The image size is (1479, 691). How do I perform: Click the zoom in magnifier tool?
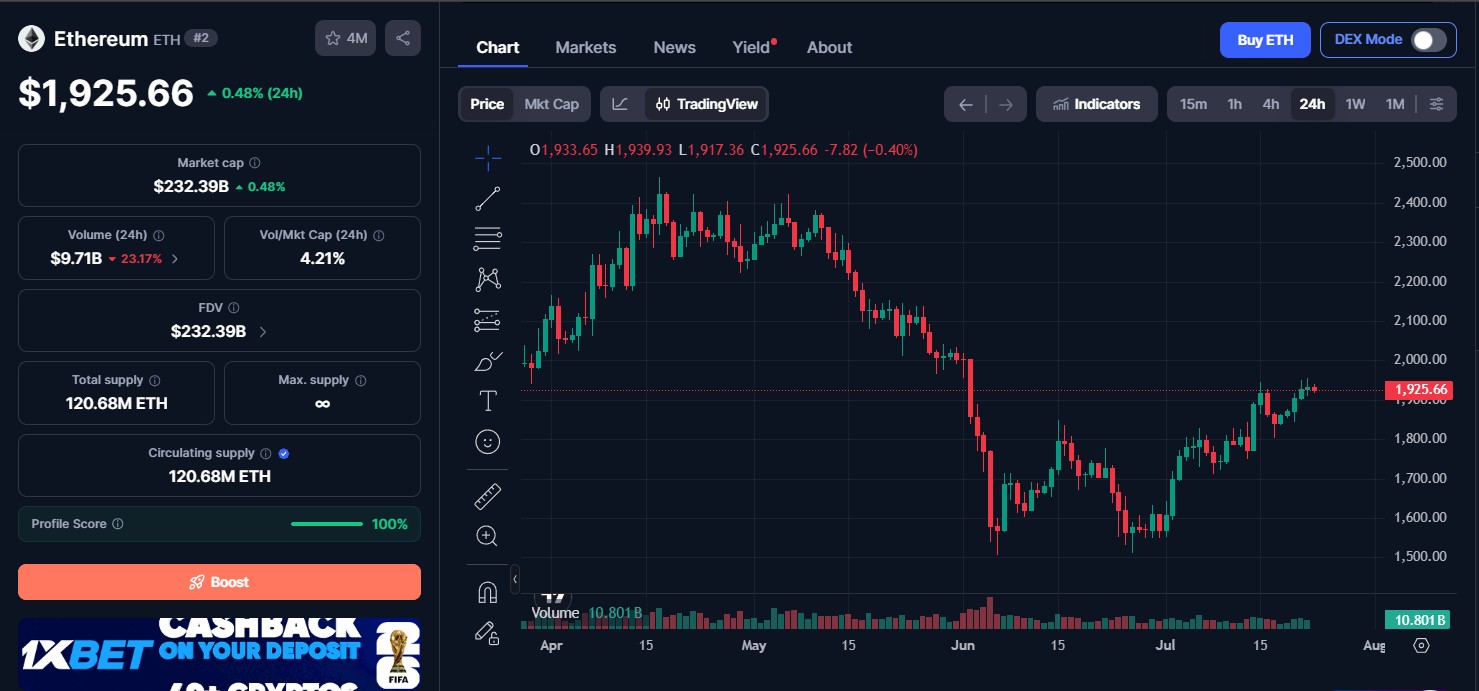(x=488, y=536)
